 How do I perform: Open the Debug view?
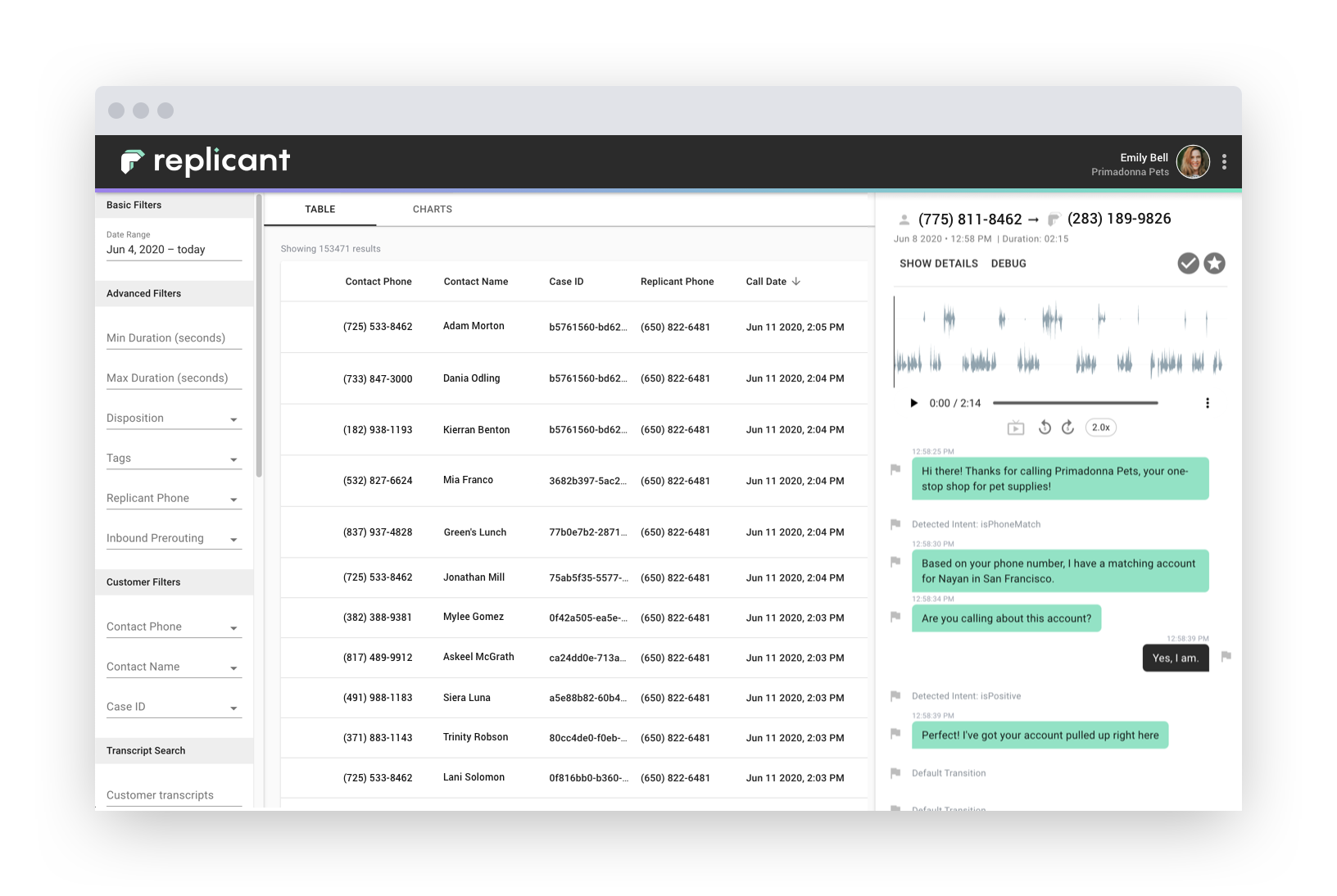point(1008,263)
